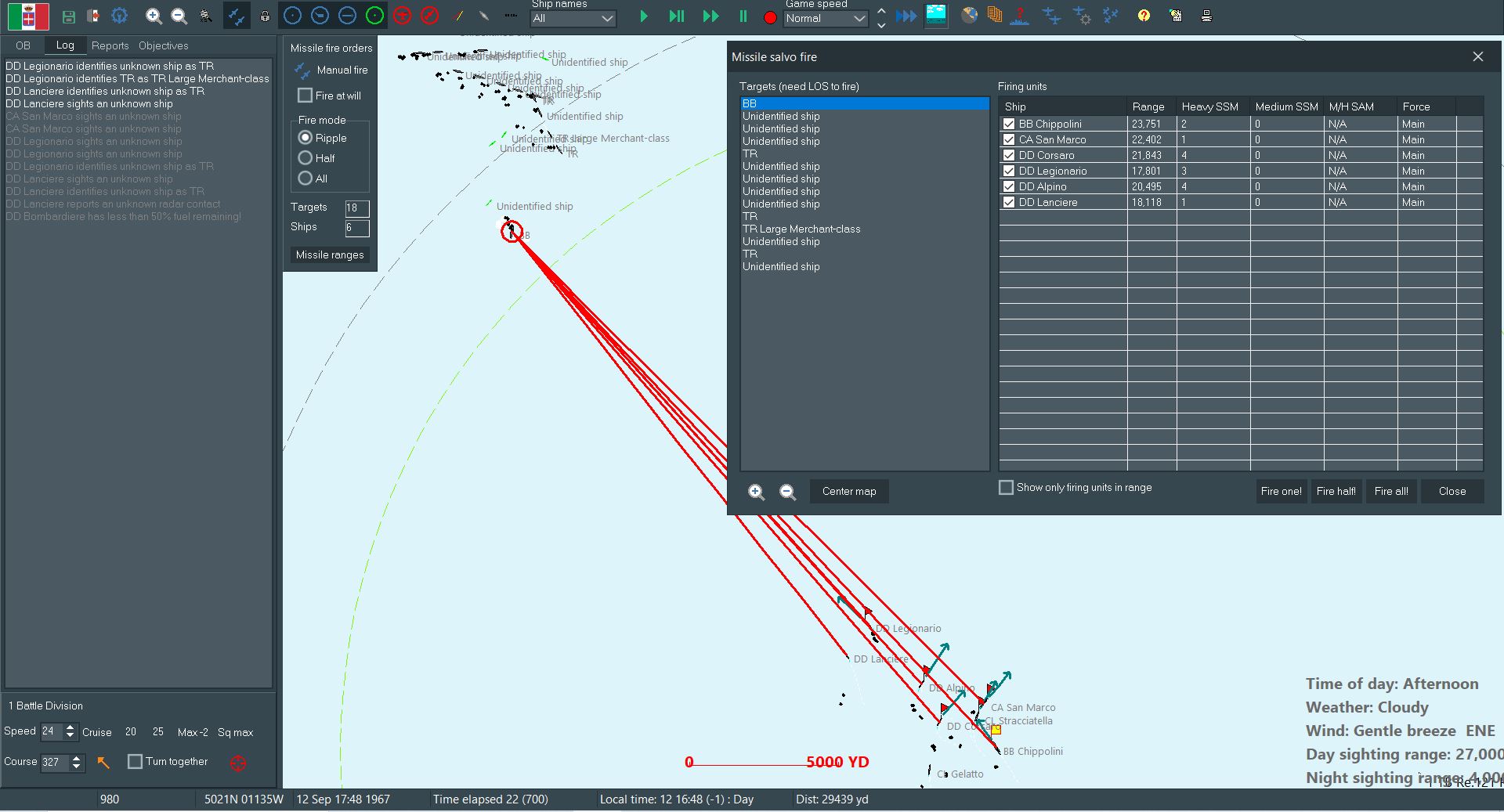1504x812 pixels.
Task: Click the red crosshair target icon
Action: (238, 763)
